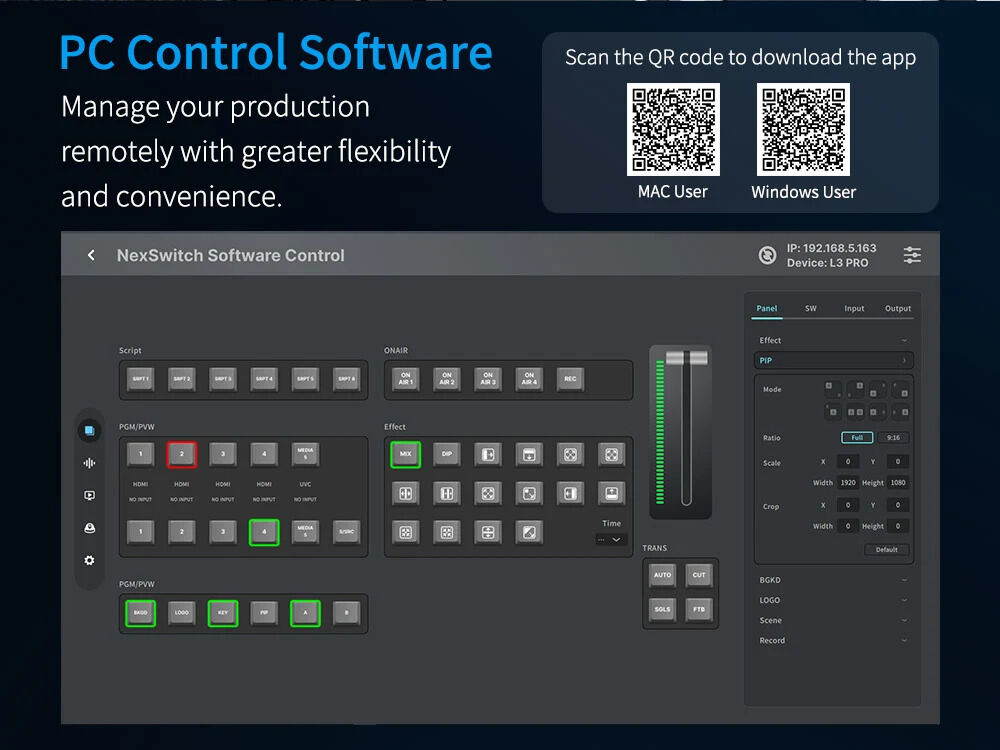
Task: Select the MIX transition effect button
Action: (406, 454)
